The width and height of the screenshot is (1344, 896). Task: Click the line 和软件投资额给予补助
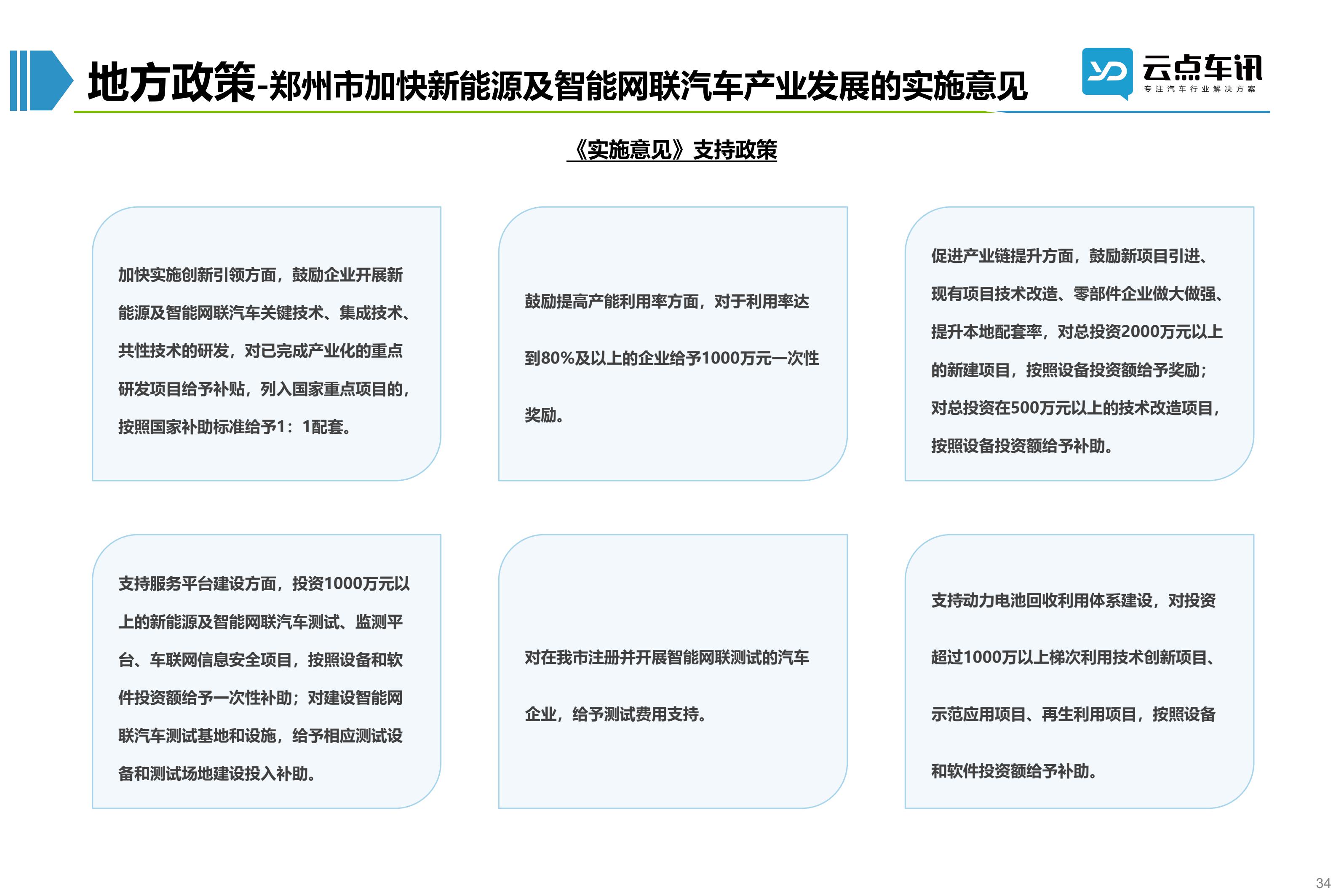tap(1014, 771)
